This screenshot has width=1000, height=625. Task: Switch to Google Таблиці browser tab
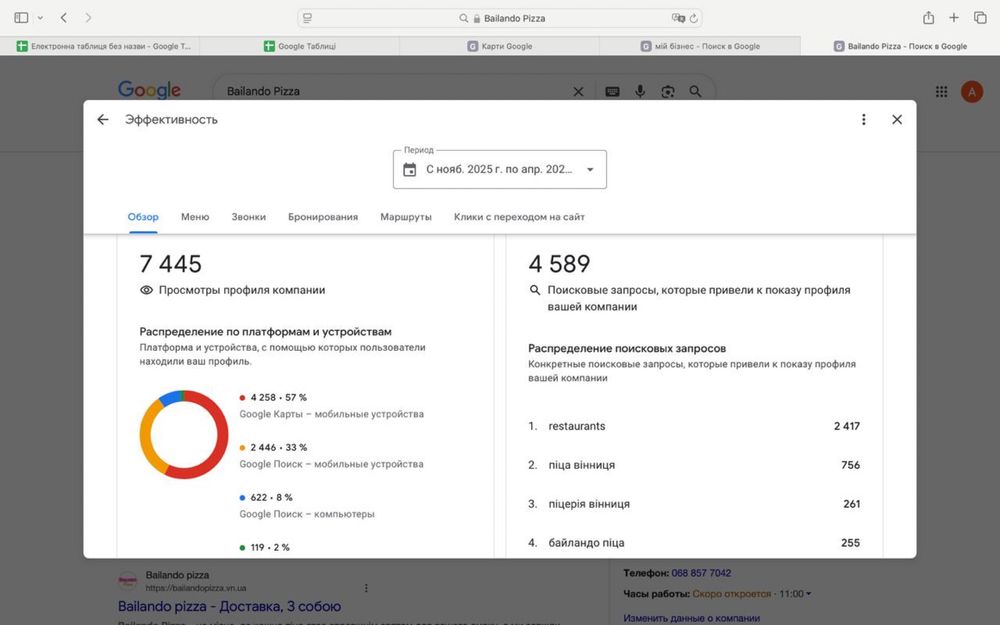[x=300, y=46]
